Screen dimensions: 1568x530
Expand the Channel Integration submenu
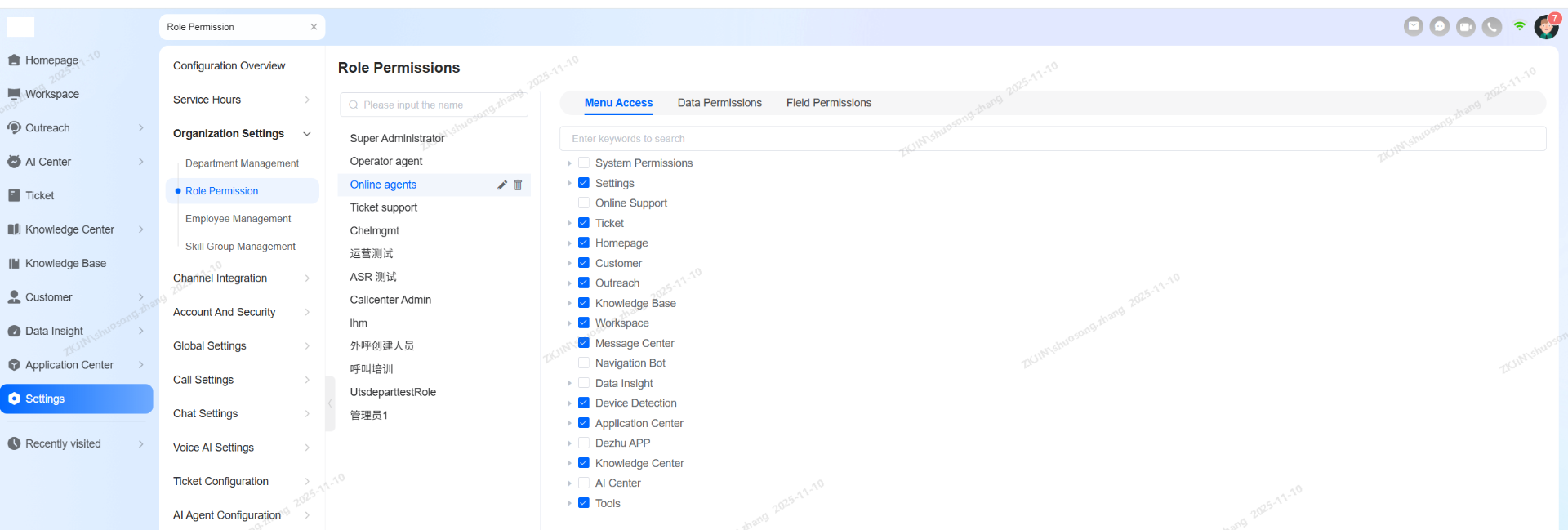(x=307, y=278)
